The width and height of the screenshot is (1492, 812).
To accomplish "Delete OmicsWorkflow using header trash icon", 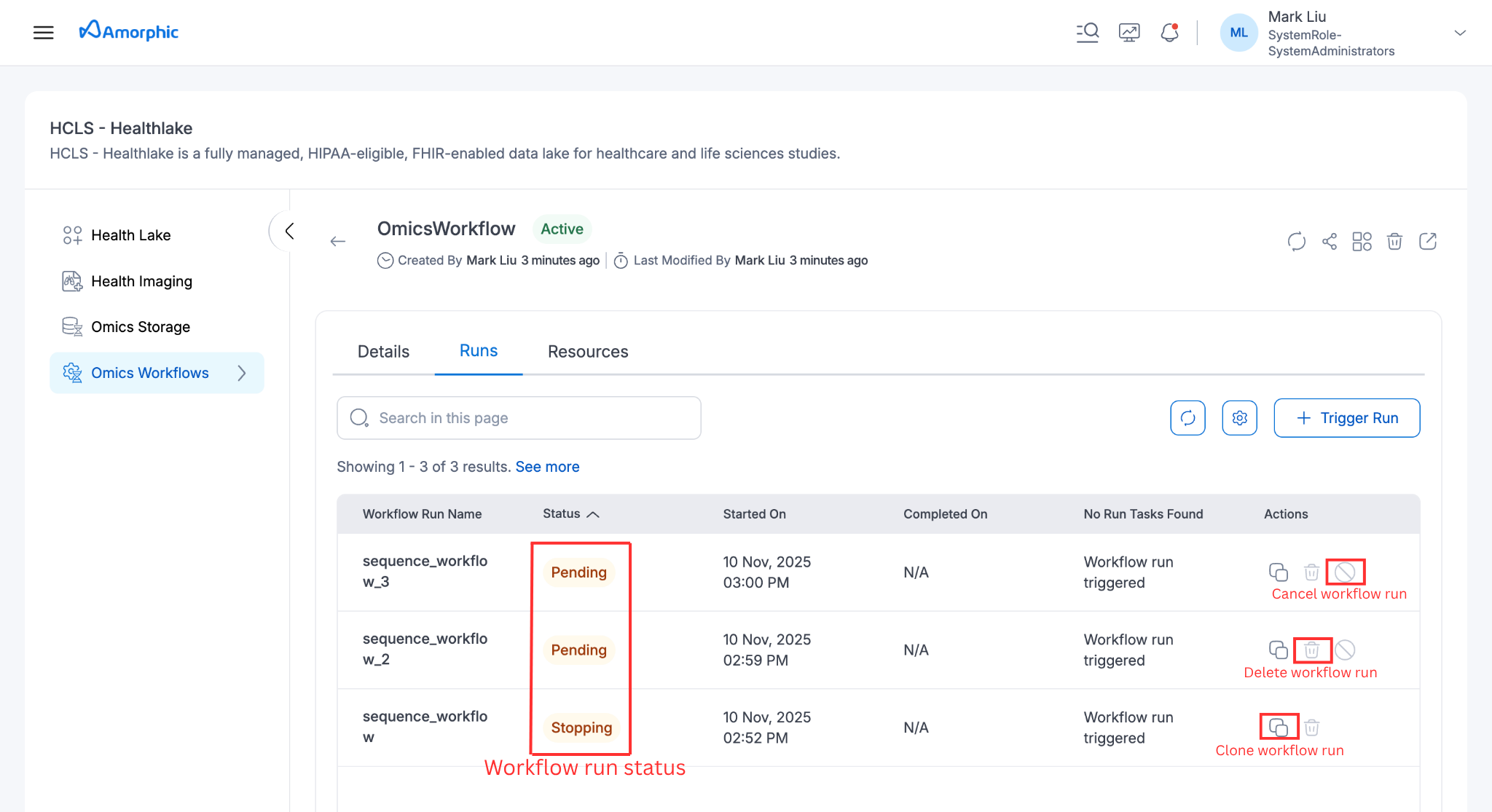I will tap(1394, 241).
